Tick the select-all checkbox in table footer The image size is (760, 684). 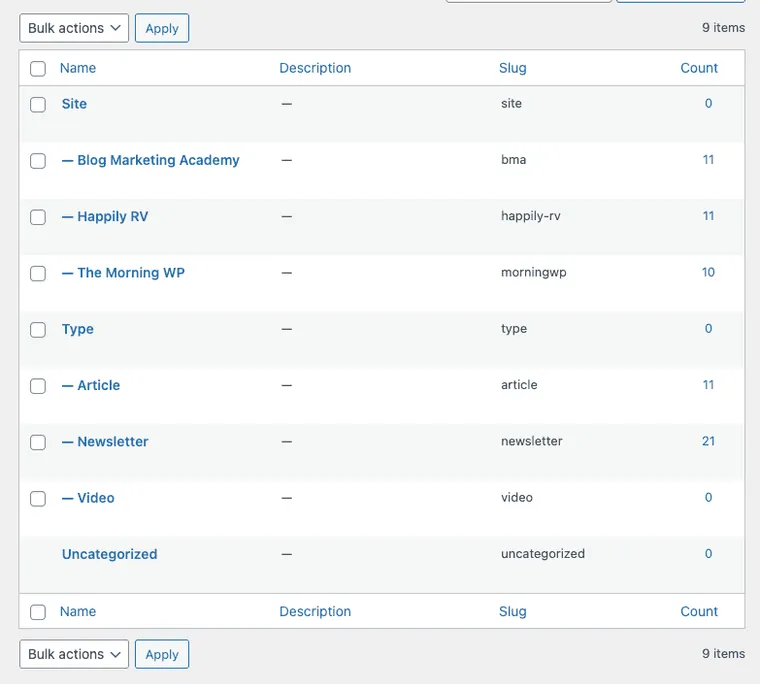38,612
